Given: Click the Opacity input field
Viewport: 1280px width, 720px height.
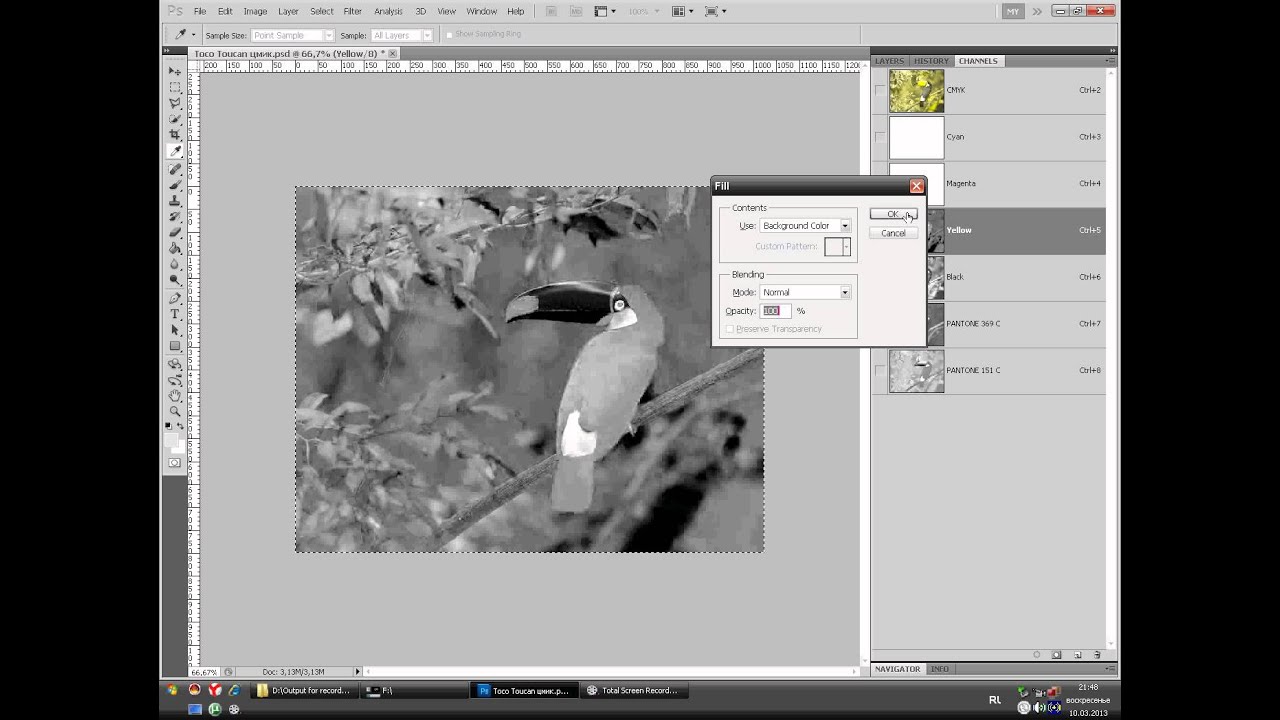Looking at the screenshot, I should 775,311.
